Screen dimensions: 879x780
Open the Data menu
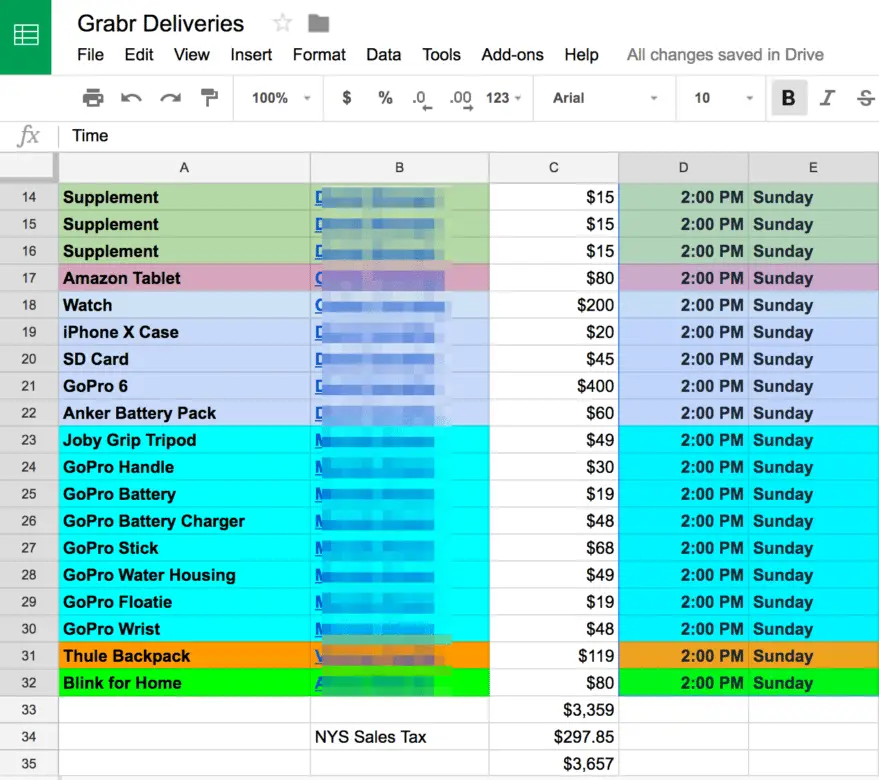tap(383, 55)
